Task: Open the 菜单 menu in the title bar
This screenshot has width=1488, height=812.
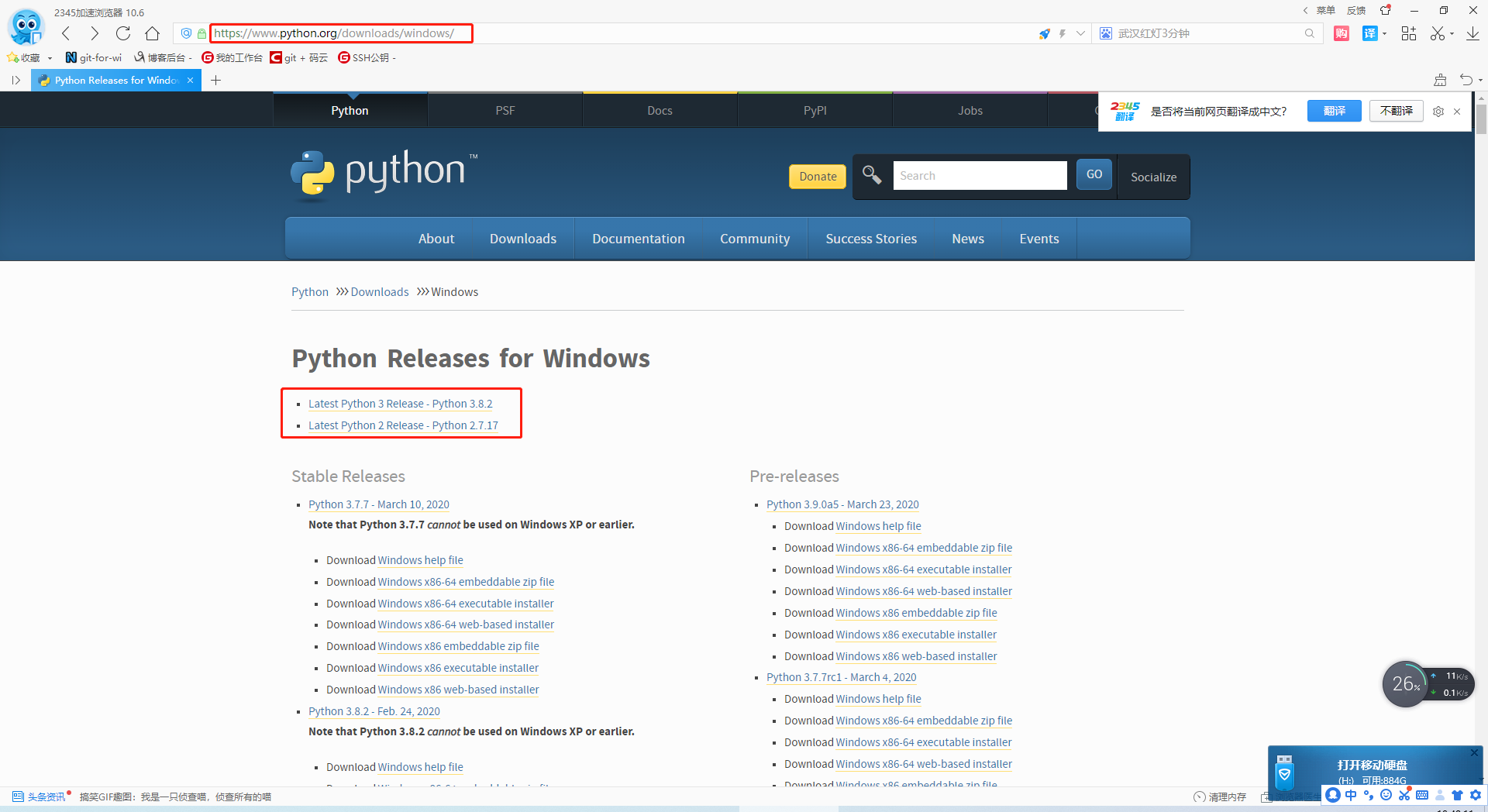Action: click(1325, 10)
